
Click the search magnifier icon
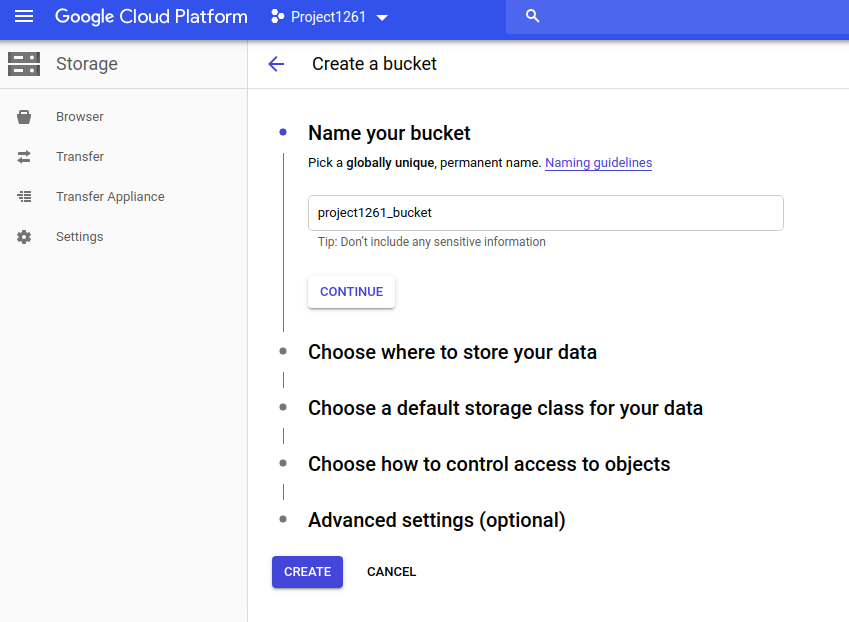532,16
